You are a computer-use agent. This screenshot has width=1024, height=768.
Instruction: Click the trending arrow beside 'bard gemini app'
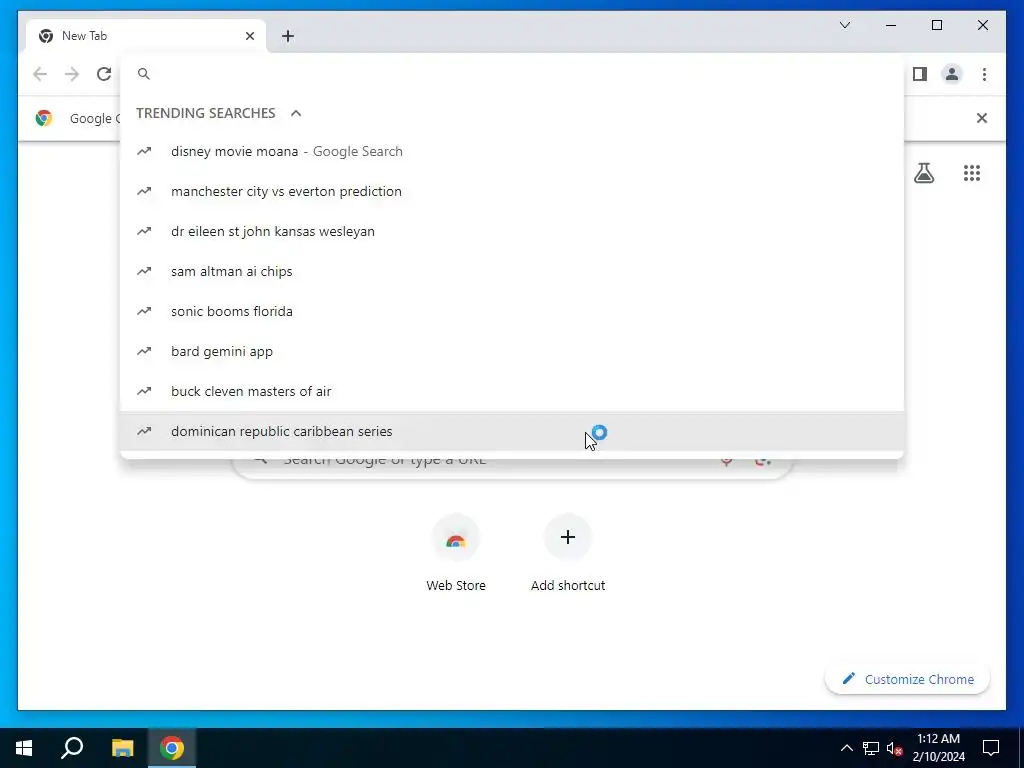click(x=144, y=351)
